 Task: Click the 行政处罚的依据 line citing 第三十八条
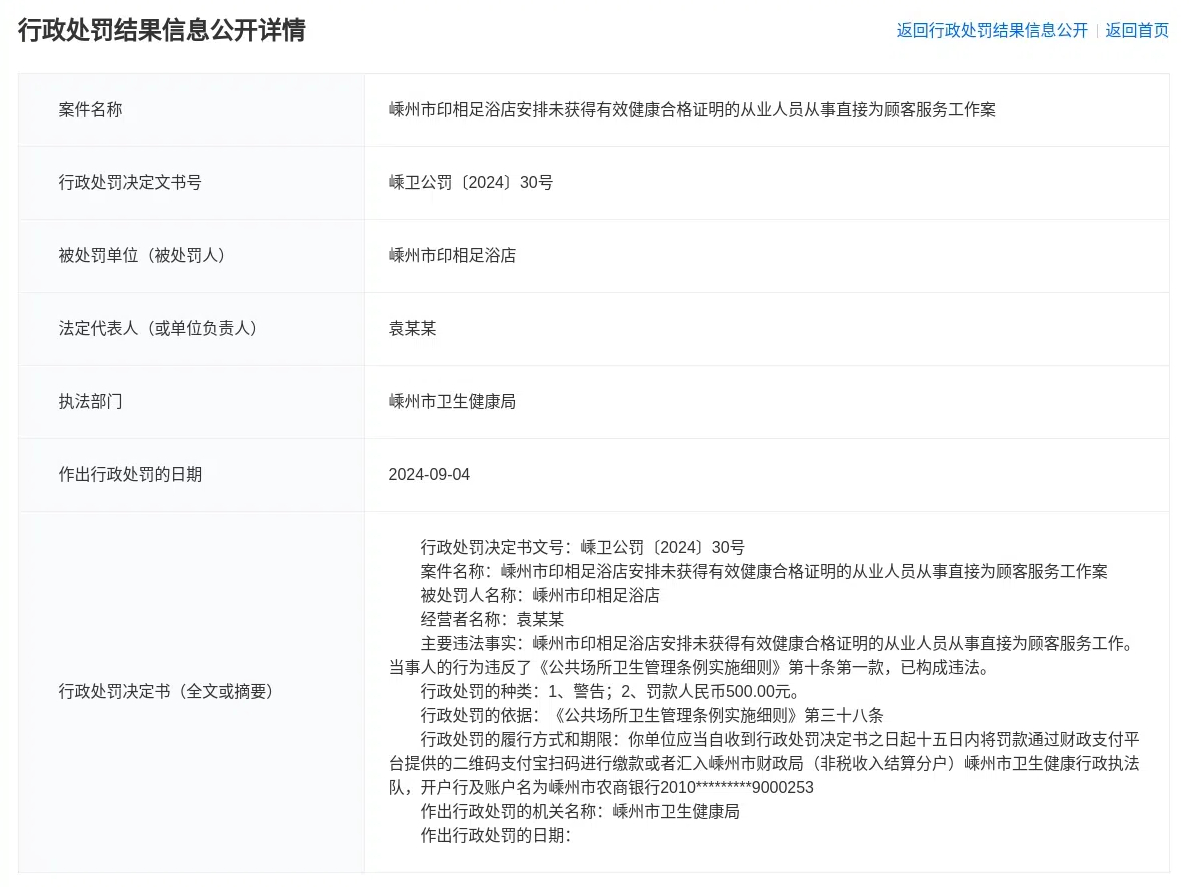[x=652, y=715]
